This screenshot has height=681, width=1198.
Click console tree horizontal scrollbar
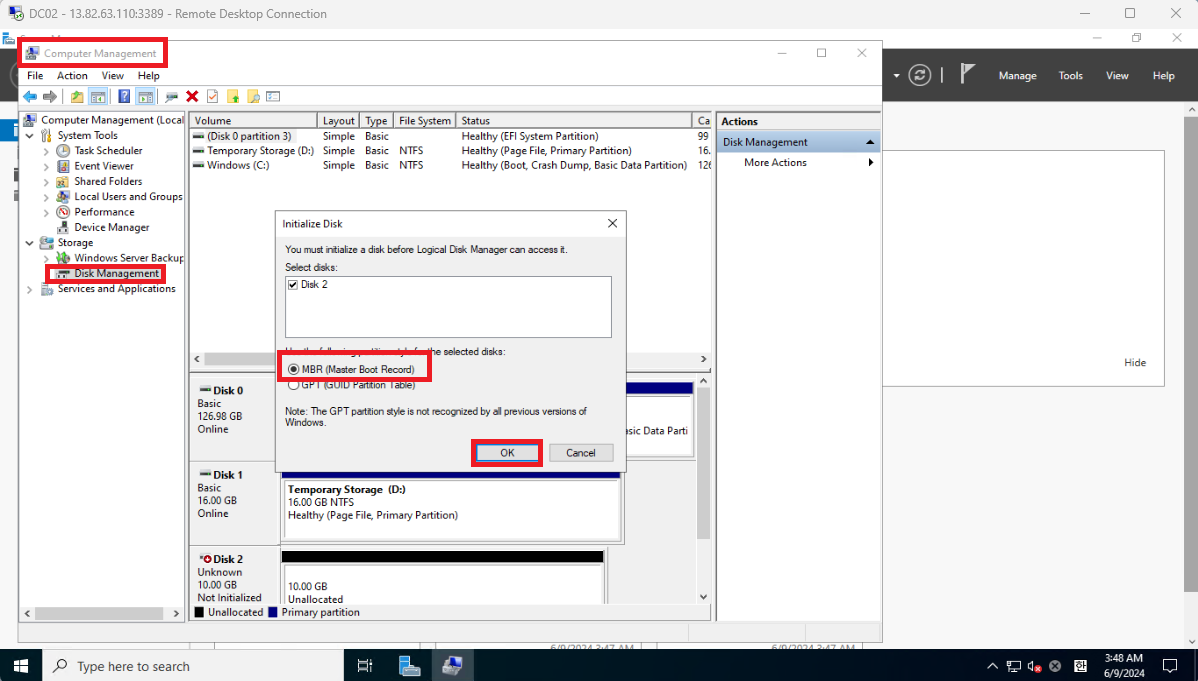click(x=99, y=613)
